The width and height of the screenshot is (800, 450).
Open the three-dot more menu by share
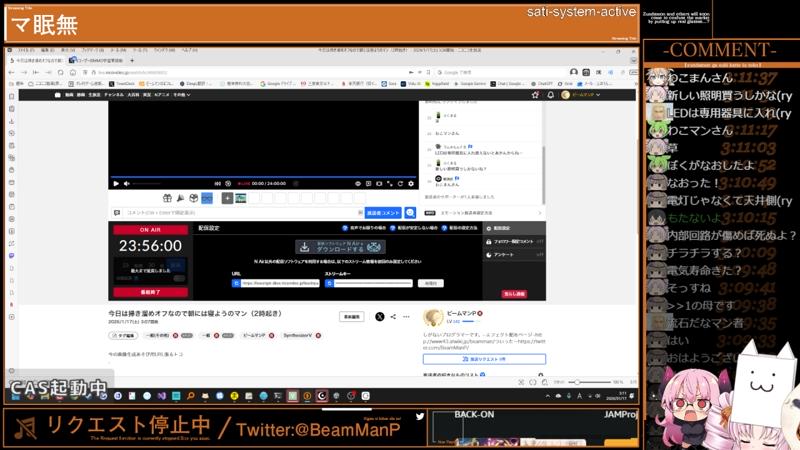click(x=406, y=317)
